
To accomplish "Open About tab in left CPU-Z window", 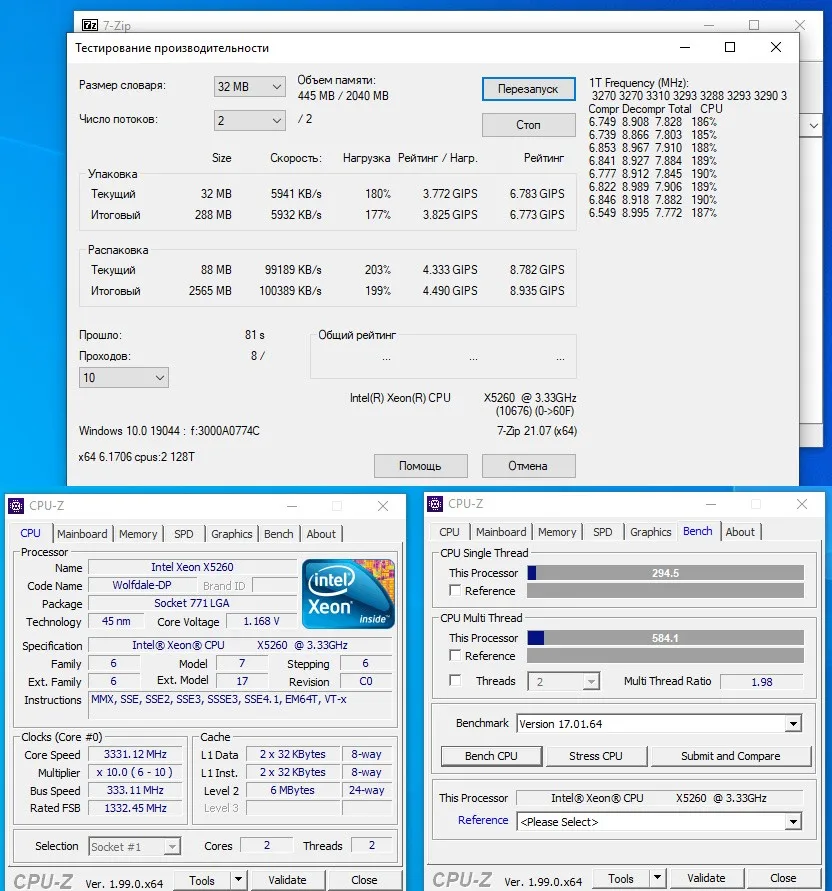I will [321, 534].
